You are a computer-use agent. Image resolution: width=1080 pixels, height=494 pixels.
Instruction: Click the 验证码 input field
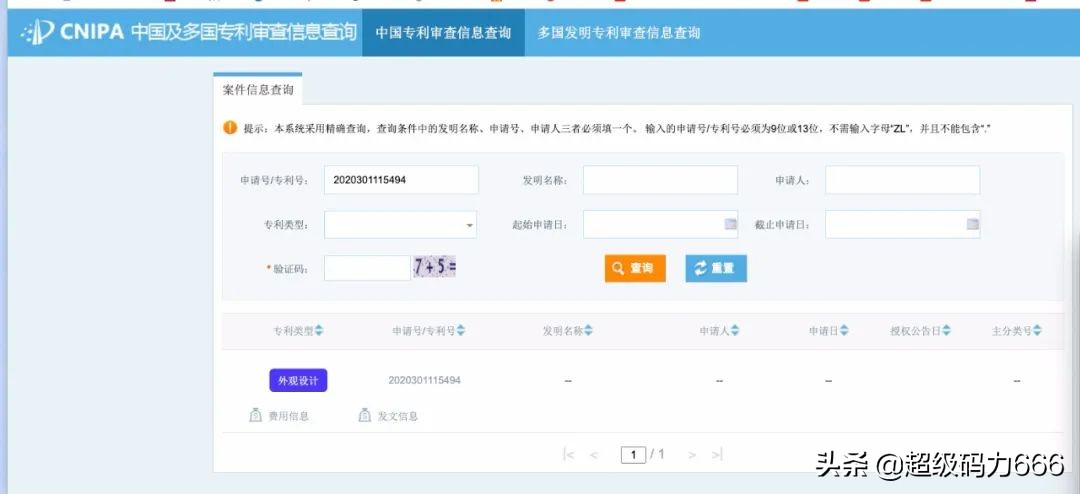point(367,268)
